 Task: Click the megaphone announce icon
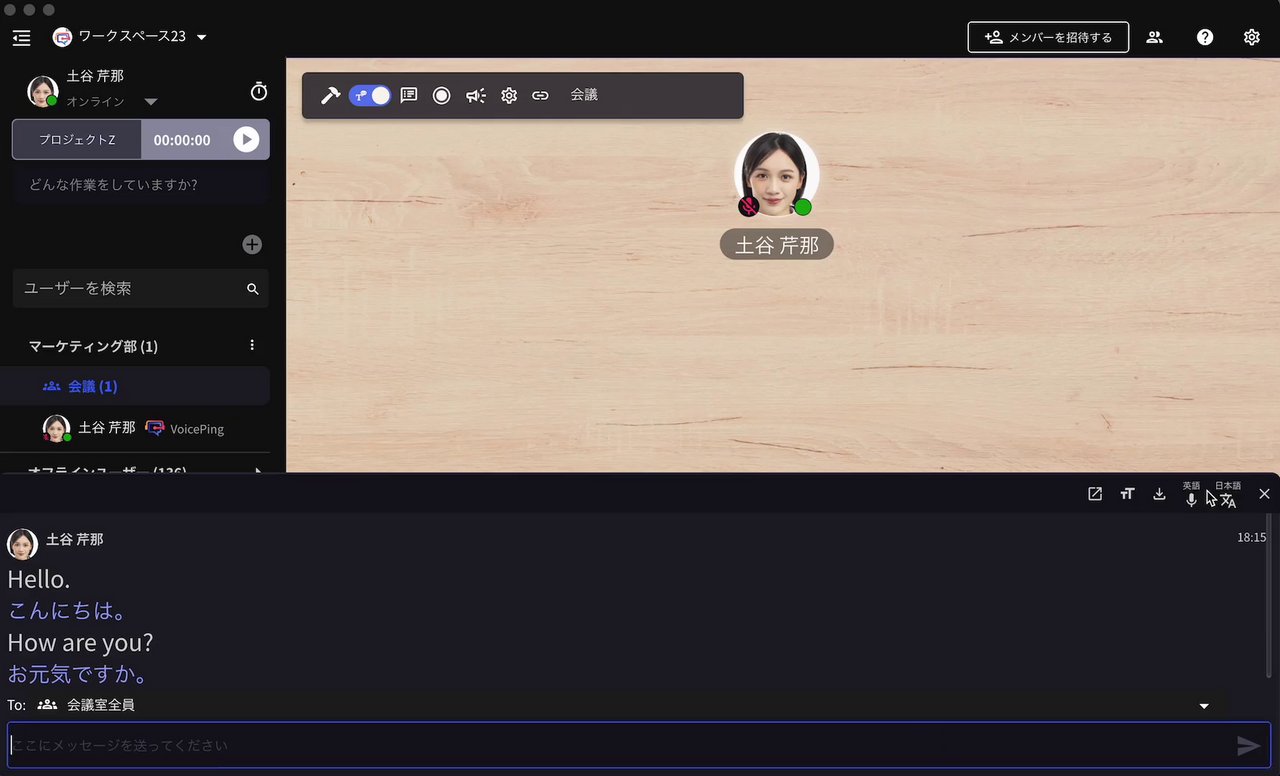pos(476,95)
